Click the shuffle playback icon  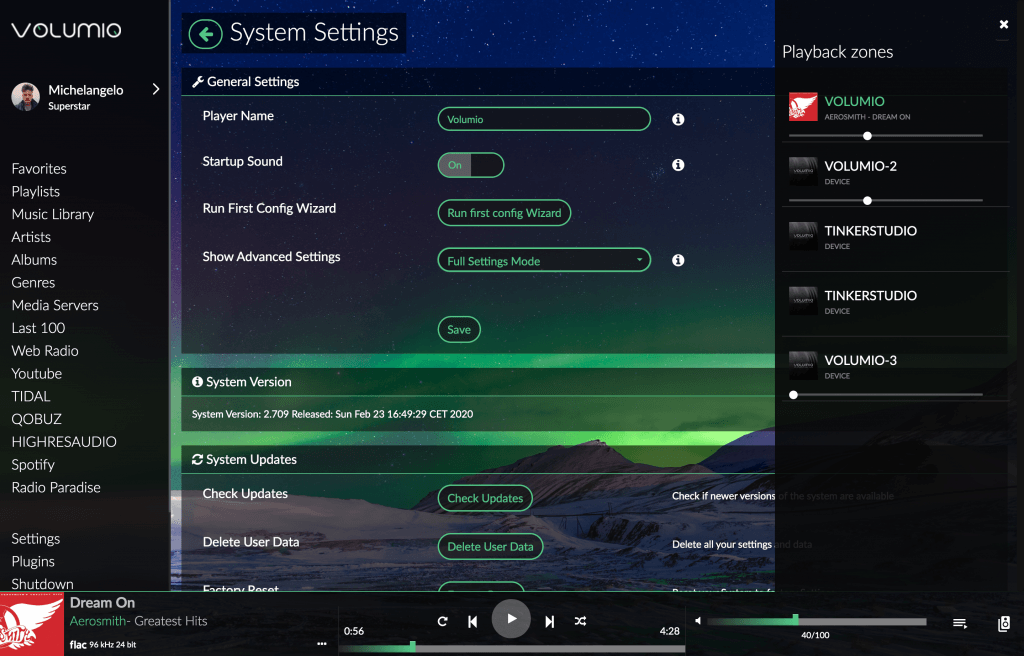pos(580,621)
